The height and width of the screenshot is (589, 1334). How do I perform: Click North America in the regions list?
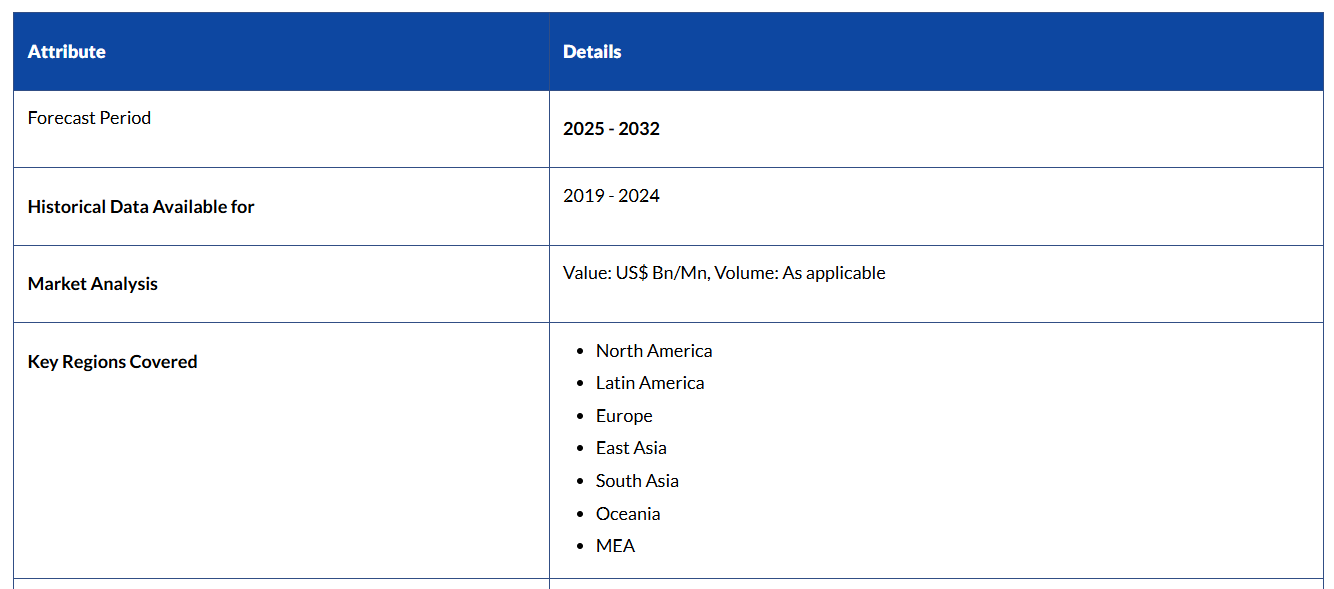click(x=654, y=351)
